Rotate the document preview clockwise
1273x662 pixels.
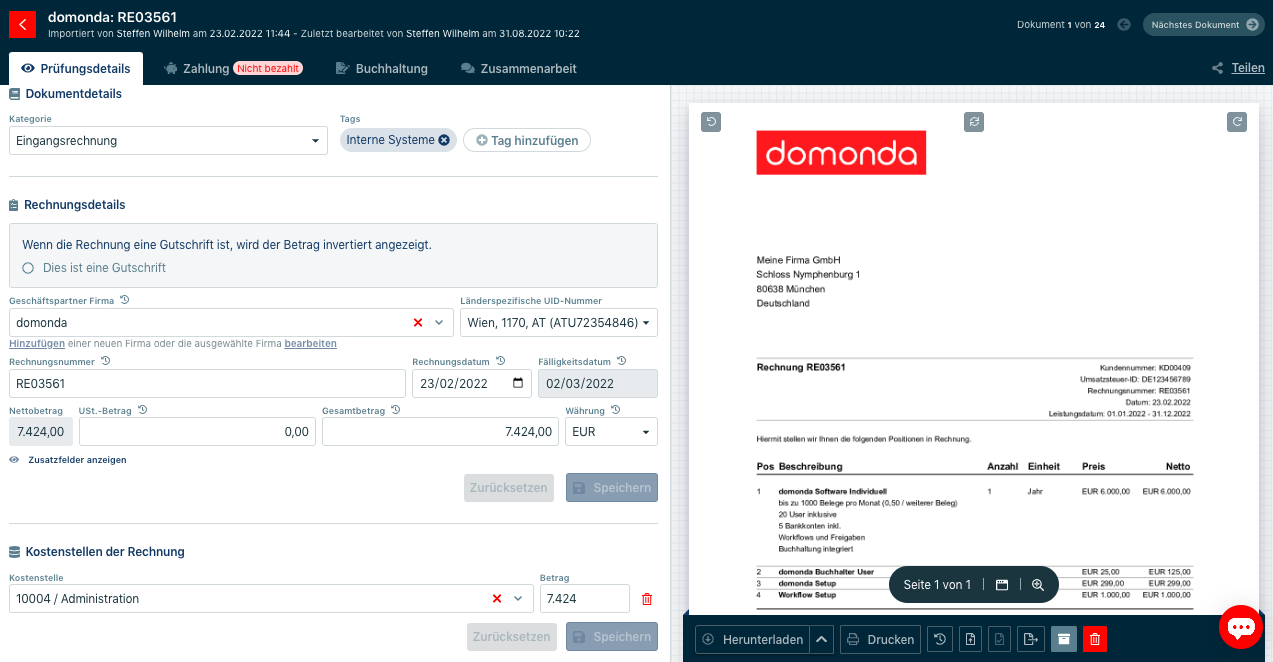1237,122
